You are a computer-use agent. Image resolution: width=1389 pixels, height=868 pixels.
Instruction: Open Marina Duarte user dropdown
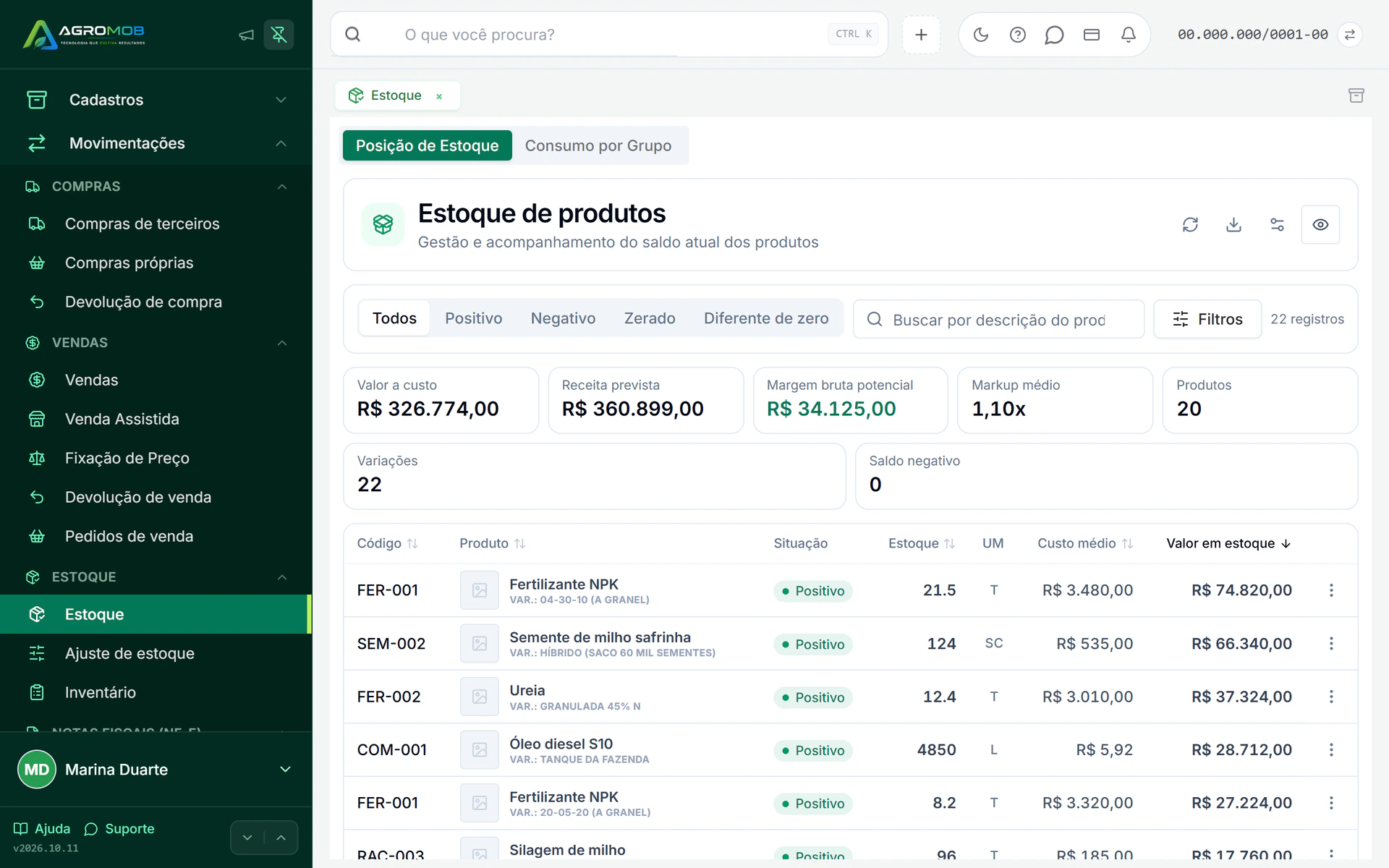(156, 770)
